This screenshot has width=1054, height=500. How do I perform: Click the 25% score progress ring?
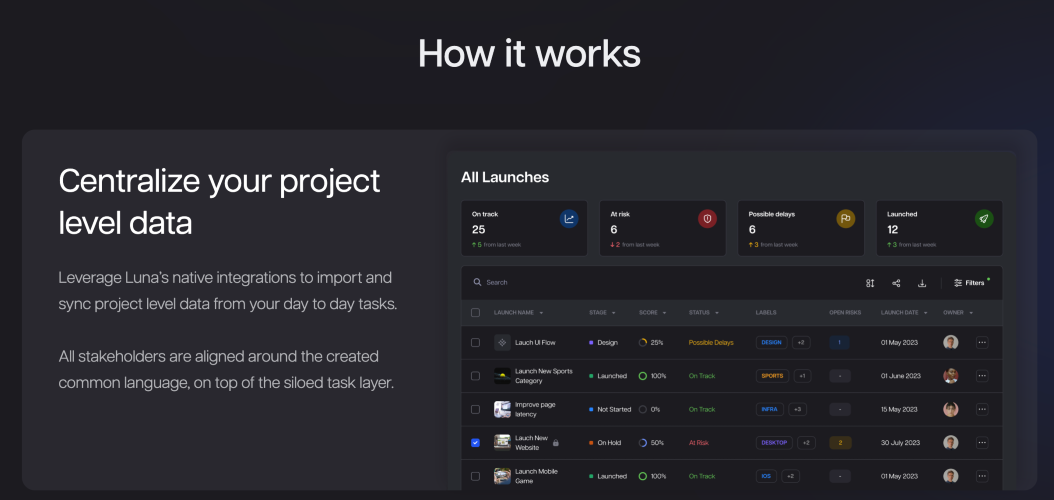(x=643, y=342)
